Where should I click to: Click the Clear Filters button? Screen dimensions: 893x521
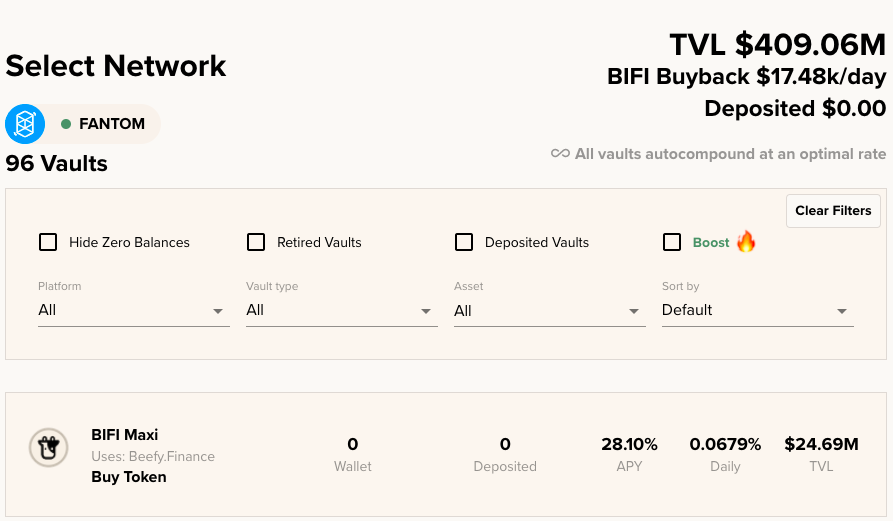pyautogui.click(x=833, y=211)
